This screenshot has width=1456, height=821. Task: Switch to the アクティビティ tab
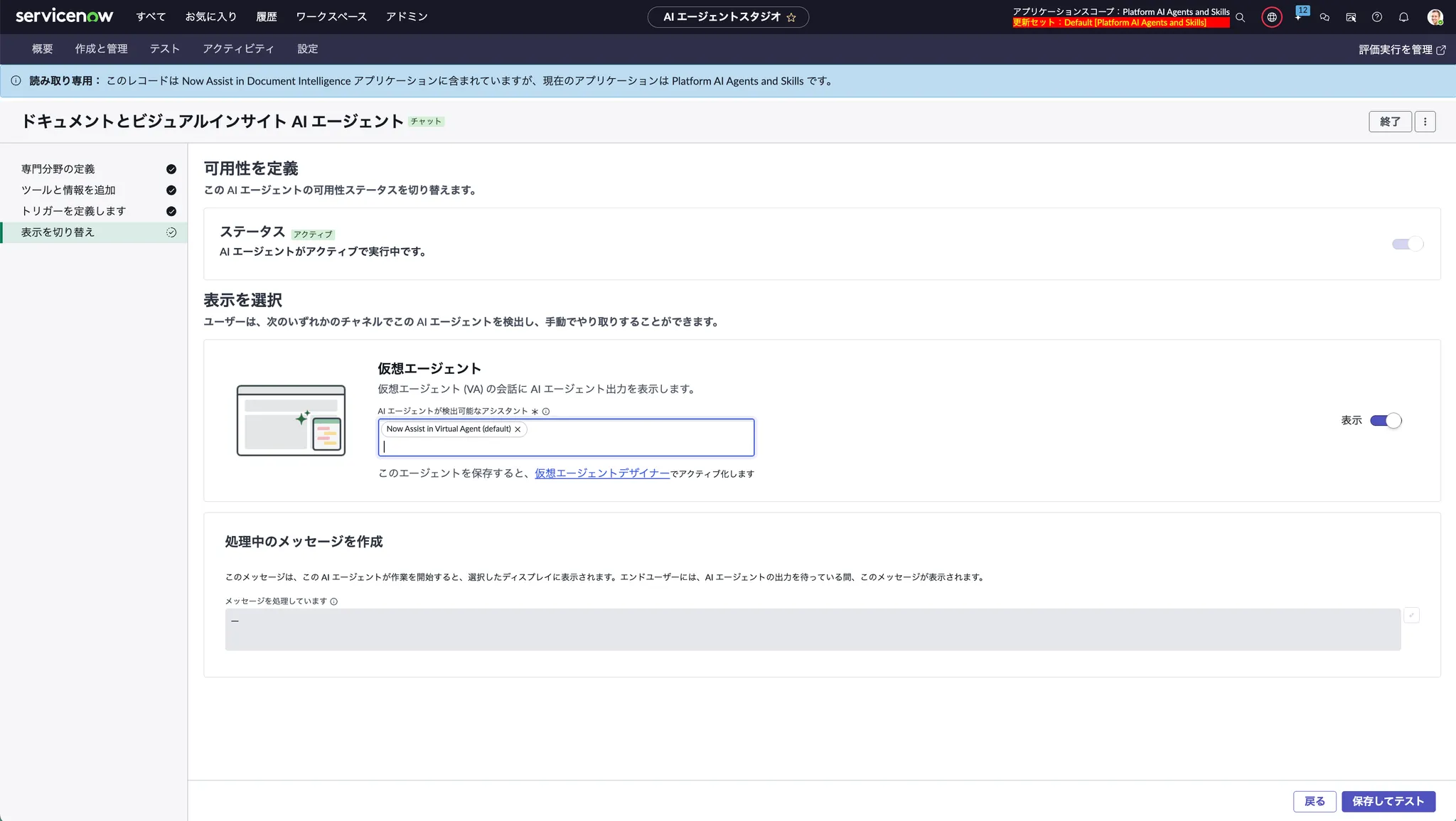(238, 49)
